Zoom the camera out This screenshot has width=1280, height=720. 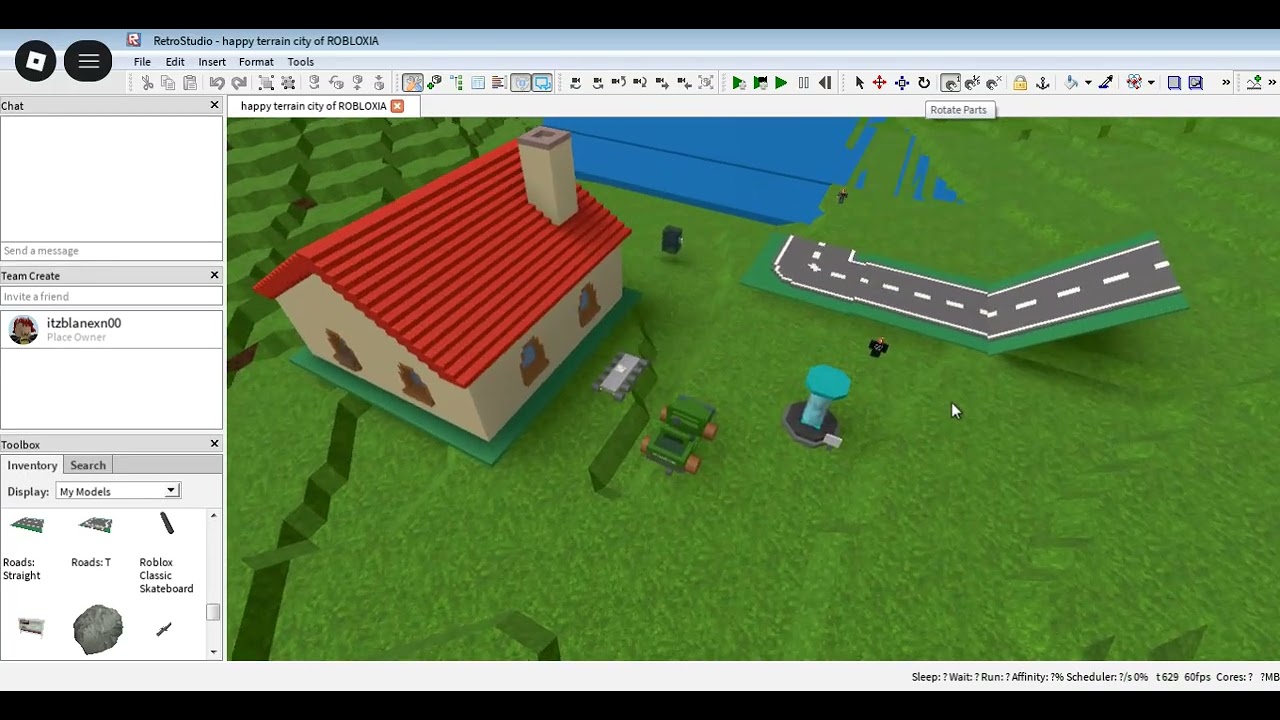tap(684, 83)
